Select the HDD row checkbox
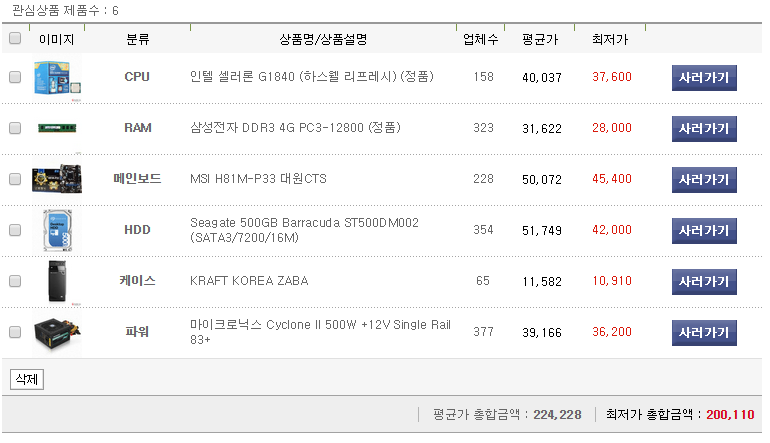Image resolution: width=770 pixels, height=443 pixels. [15, 230]
